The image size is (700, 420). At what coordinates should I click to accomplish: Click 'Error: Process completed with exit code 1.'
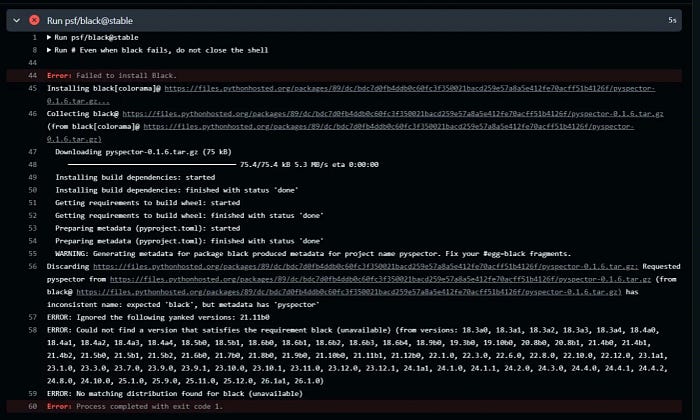(x=135, y=407)
